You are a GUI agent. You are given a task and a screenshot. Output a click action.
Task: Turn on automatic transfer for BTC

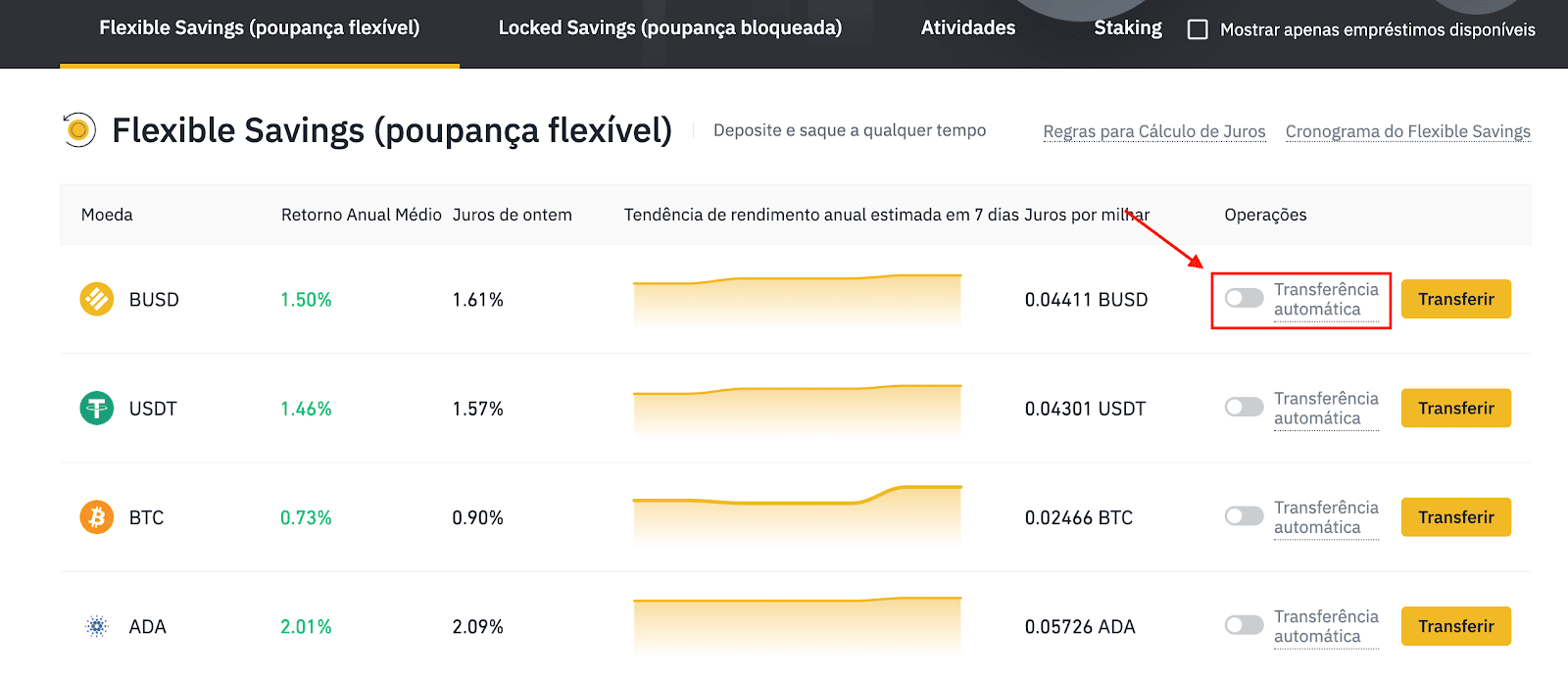pos(1244,515)
